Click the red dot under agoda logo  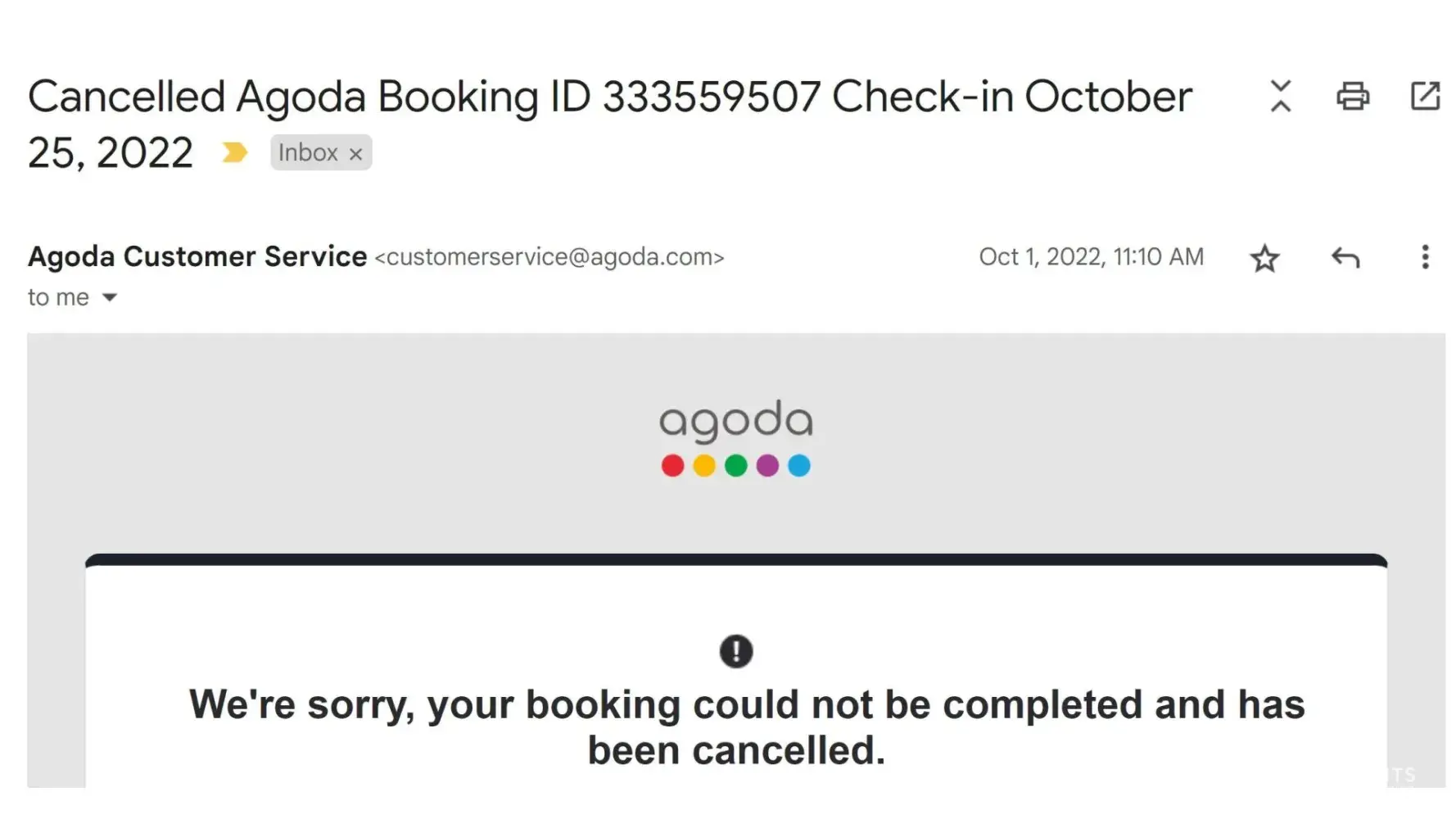(672, 466)
